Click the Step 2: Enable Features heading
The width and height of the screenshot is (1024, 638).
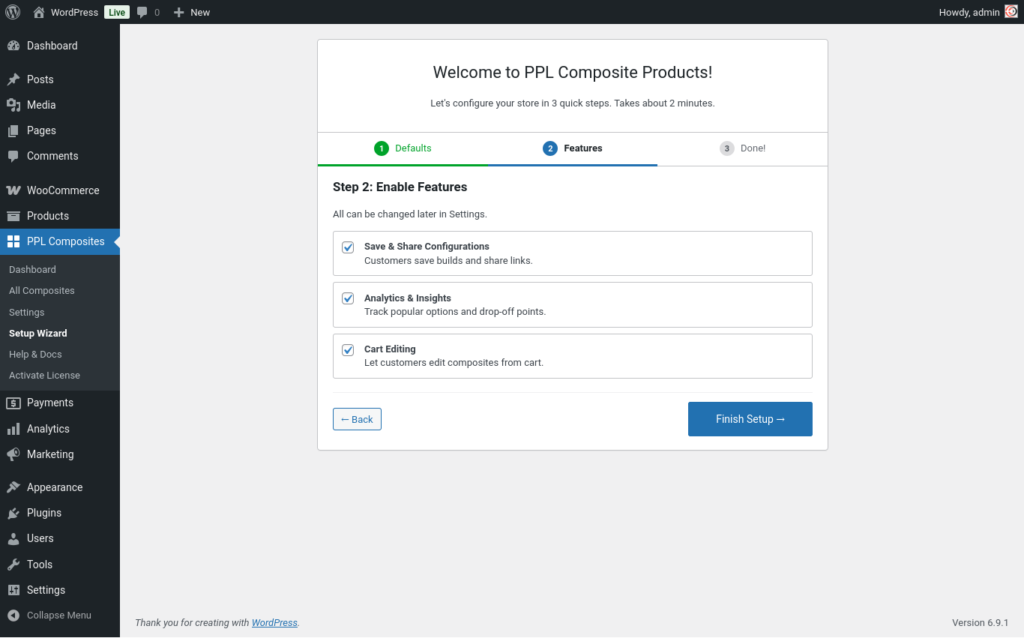pyautogui.click(x=400, y=187)
